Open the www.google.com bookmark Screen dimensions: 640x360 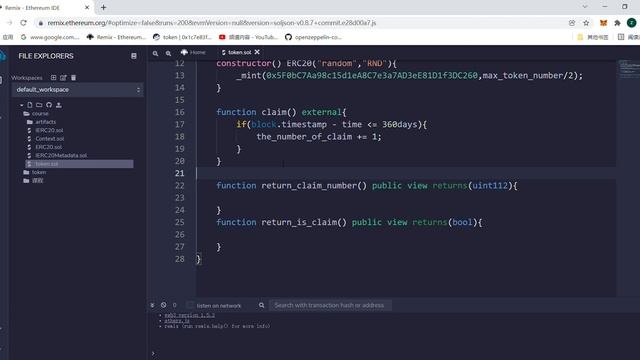pos(50,37)
